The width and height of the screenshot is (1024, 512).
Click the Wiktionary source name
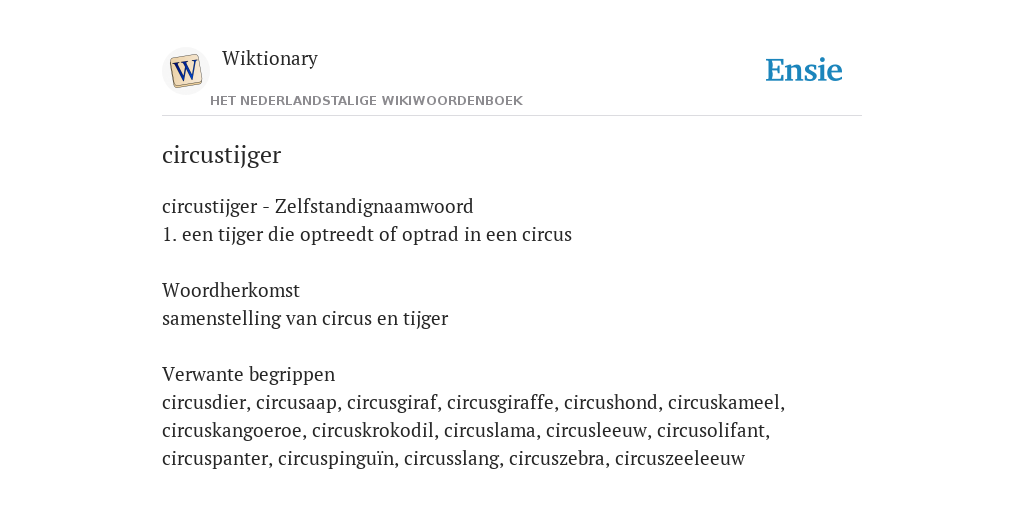coord(270,58)
